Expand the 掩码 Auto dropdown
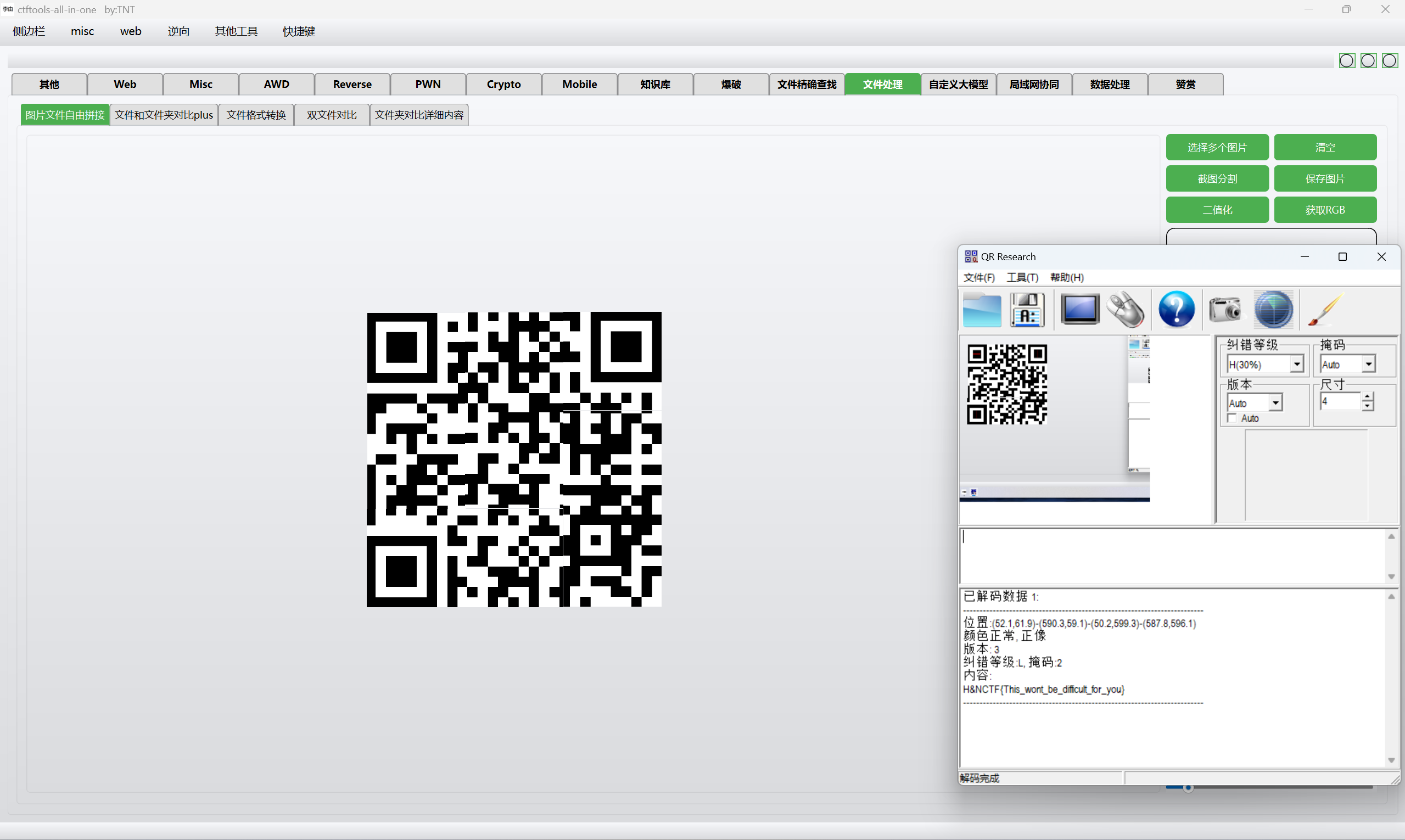 click(x=1368, y=365)
